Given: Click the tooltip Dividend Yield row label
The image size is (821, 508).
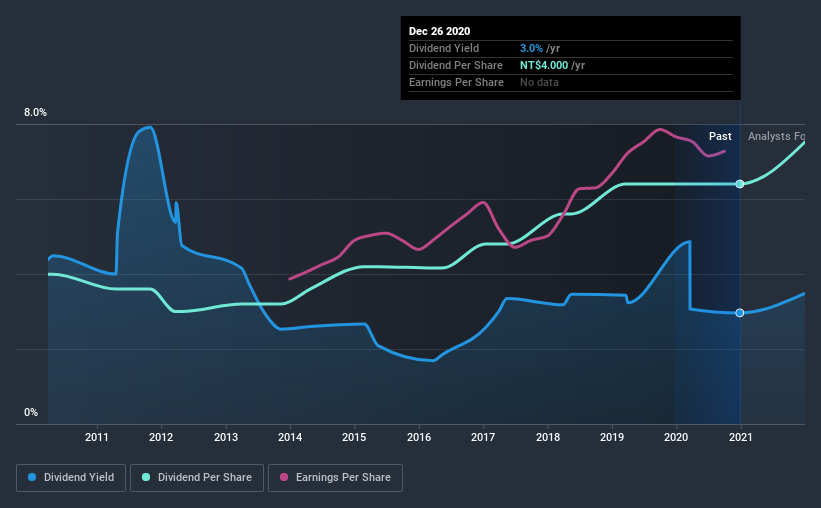Looking at the screenshot, I should 444,48.
